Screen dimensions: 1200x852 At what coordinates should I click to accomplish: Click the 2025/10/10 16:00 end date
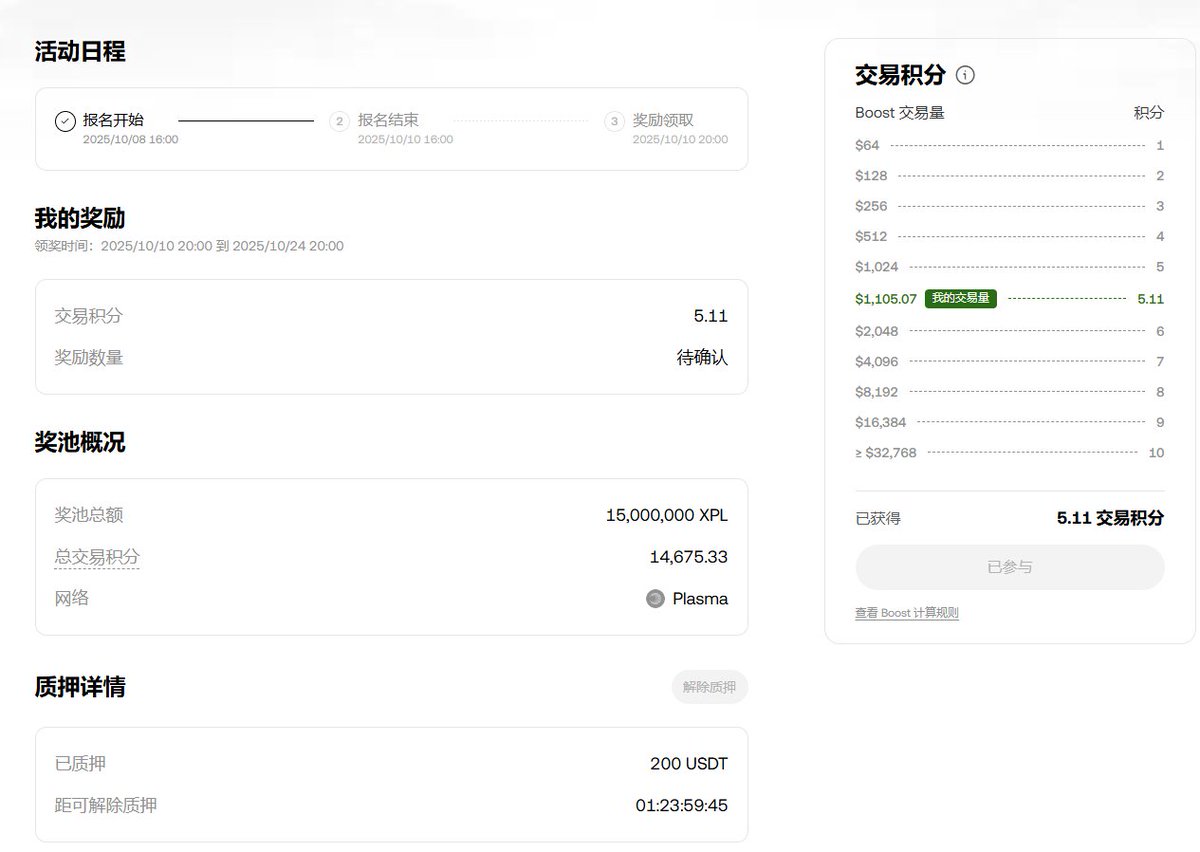click(405, 140)
